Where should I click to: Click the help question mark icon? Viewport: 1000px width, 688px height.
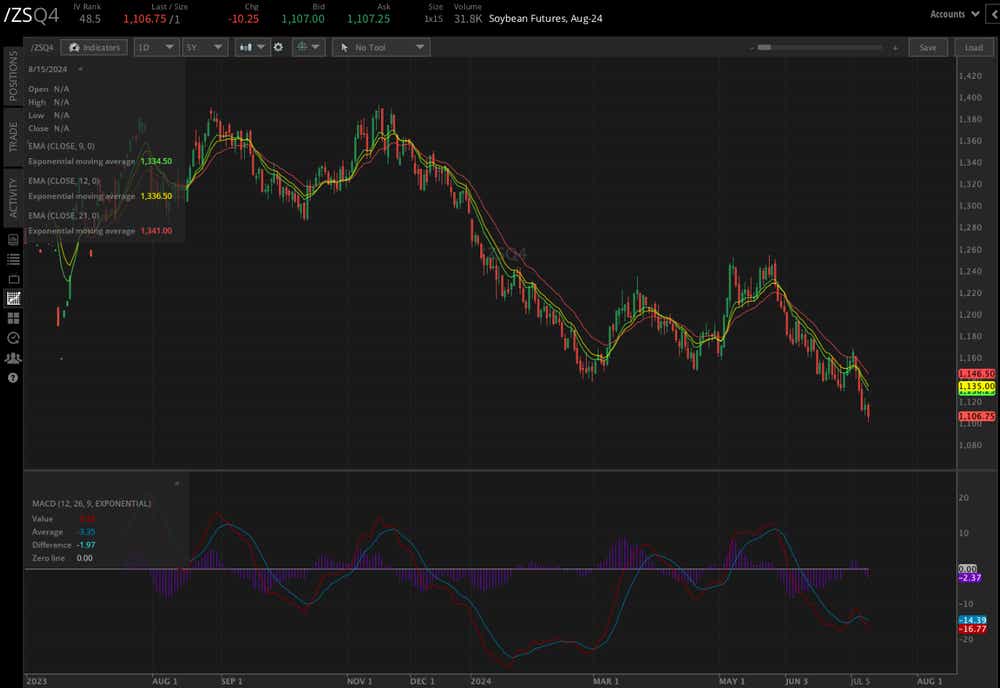click(x=12, y=378)
